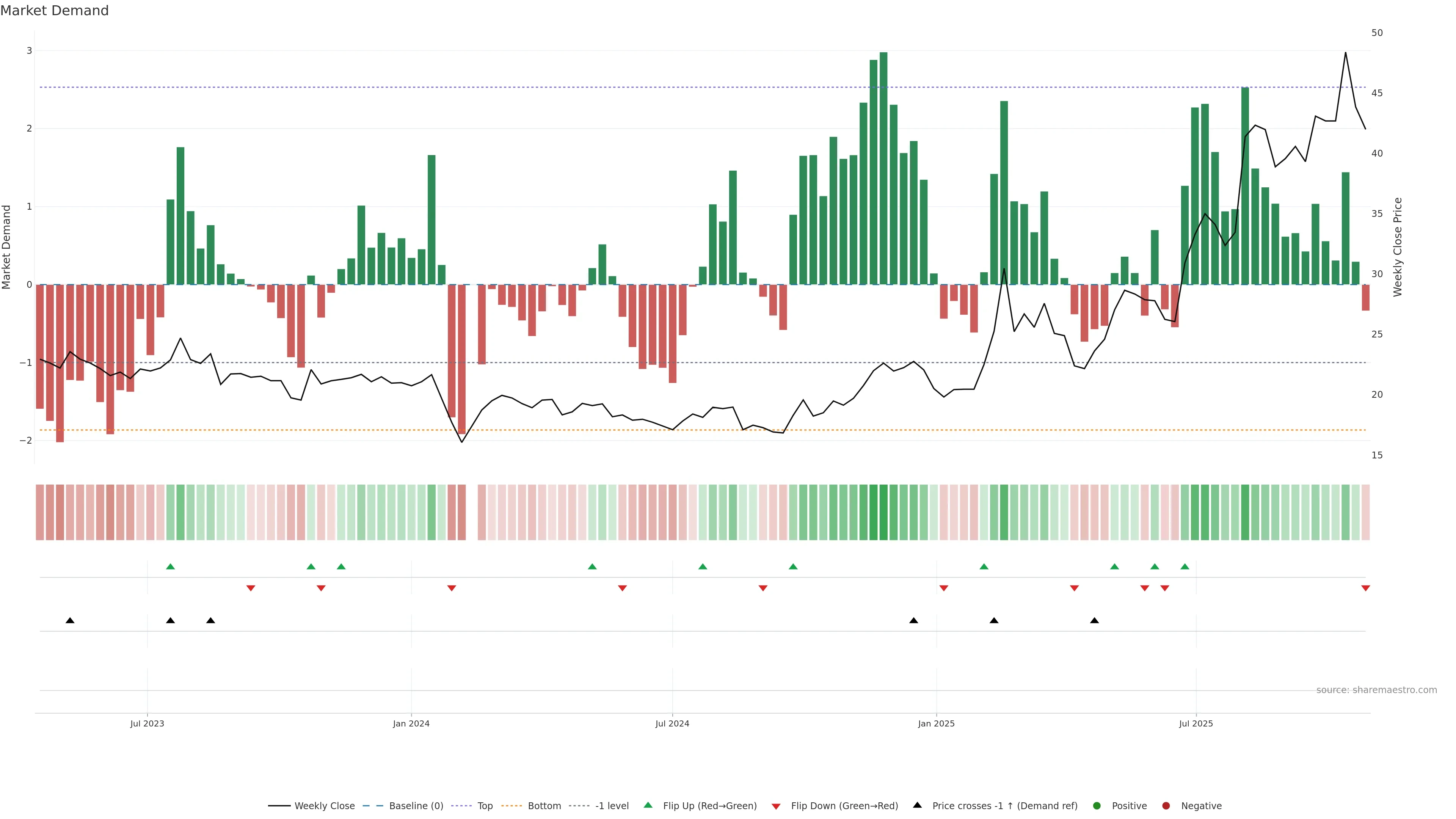Click the first green Flip Up marker after Jul 2023
Screen dimensions: 1456x819
(x=171, y=566)
